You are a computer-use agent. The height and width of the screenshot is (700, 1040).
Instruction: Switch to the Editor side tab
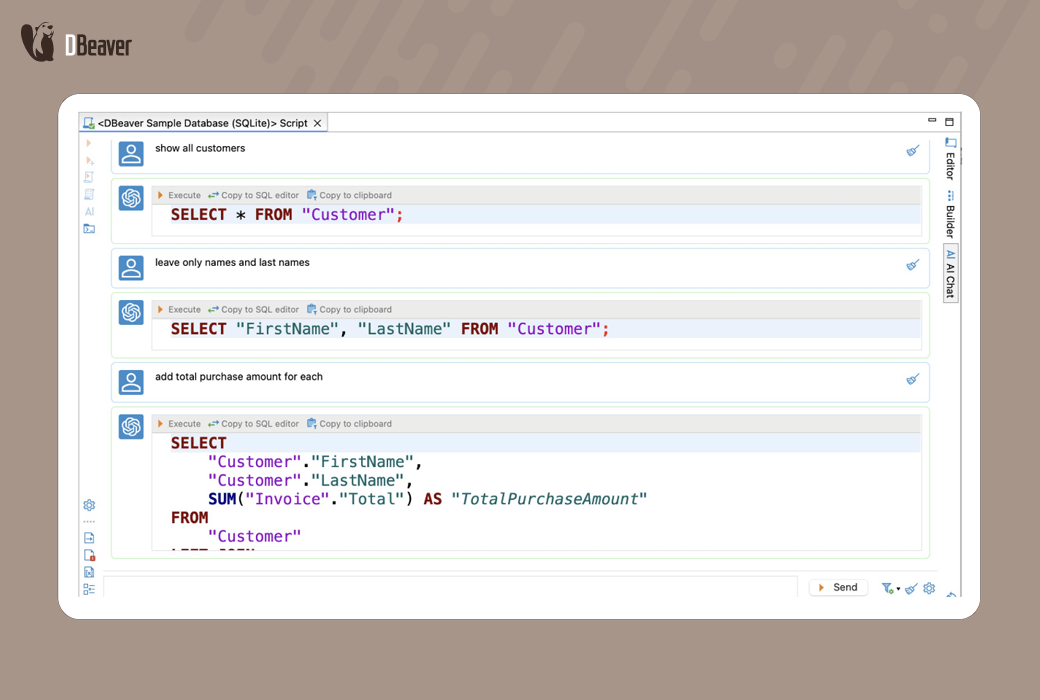click(x=950, y=160)
